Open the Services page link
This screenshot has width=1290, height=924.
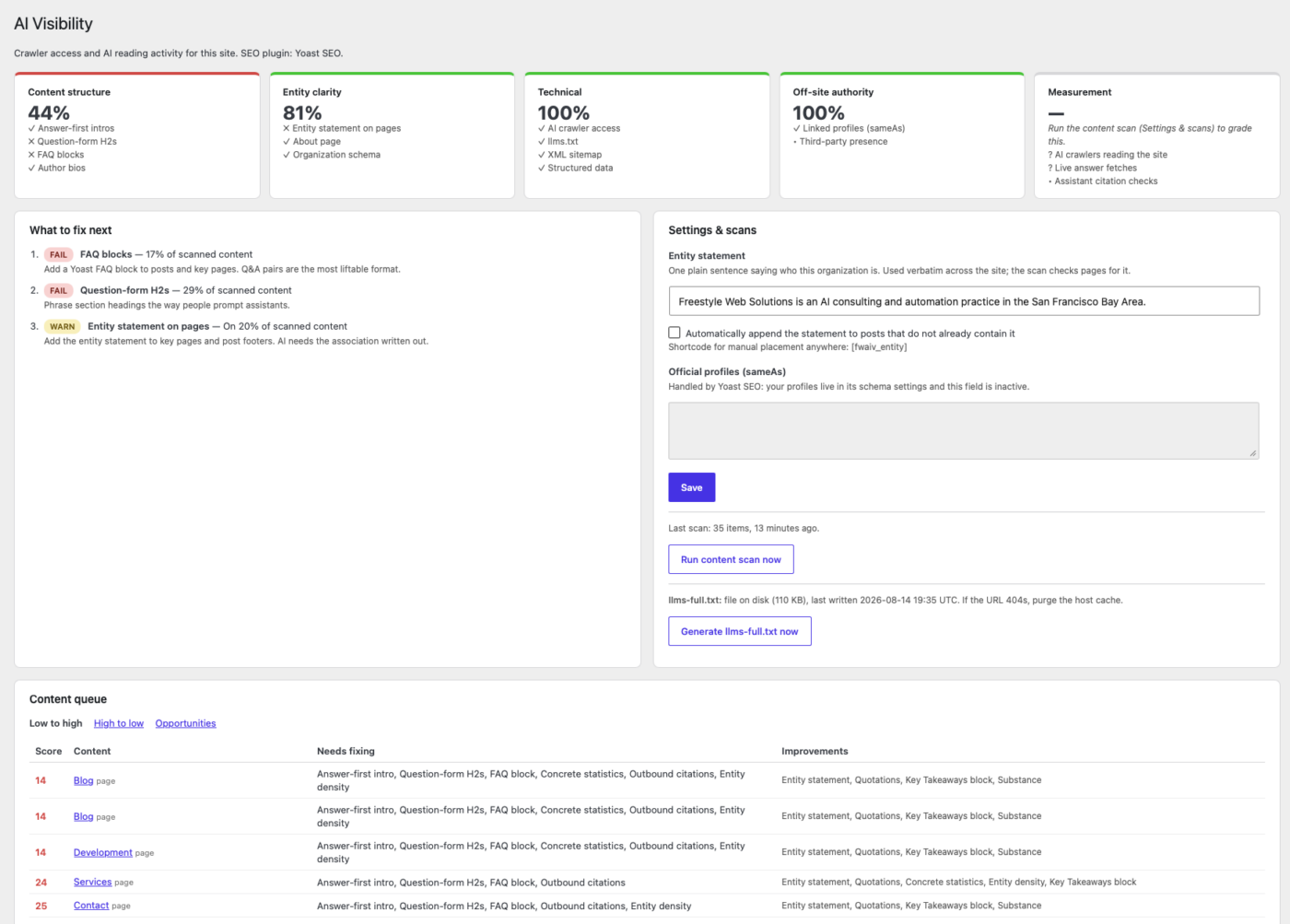[x=92, y=882]
